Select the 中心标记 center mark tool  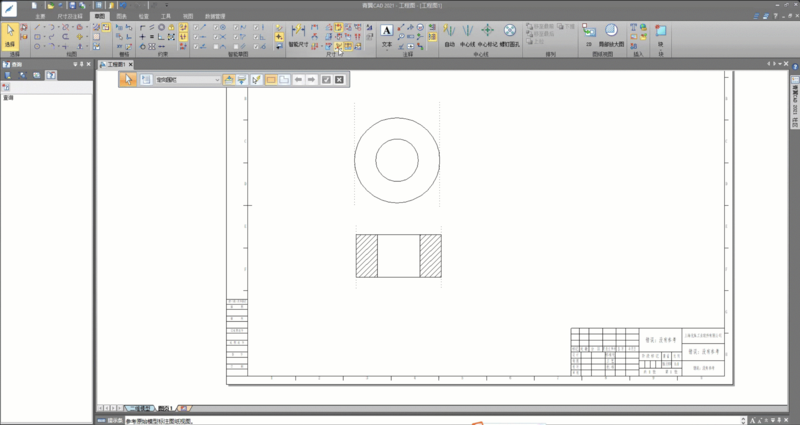[487, 34]
